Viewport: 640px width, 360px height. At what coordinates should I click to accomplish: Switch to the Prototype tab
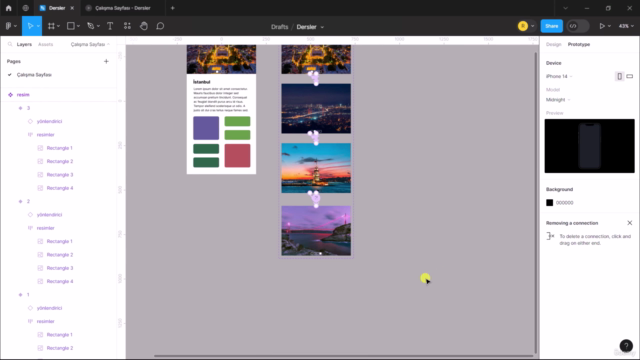(x=579, y=44)
